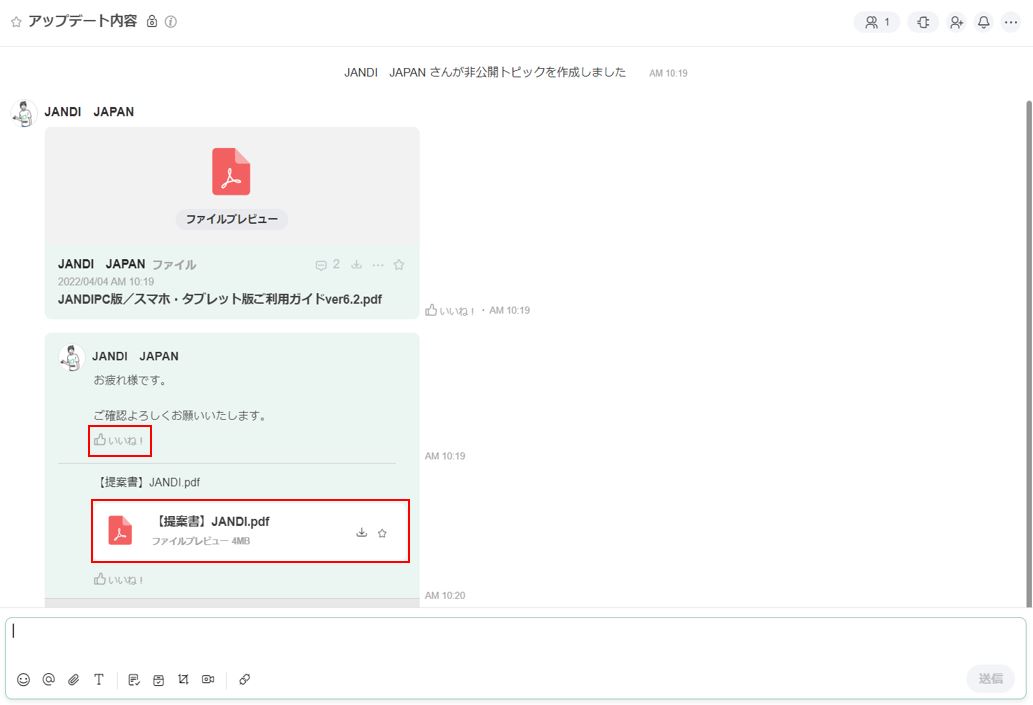Click the JANDI JAPAN avatar on the first message

click(x=24, y=113)
